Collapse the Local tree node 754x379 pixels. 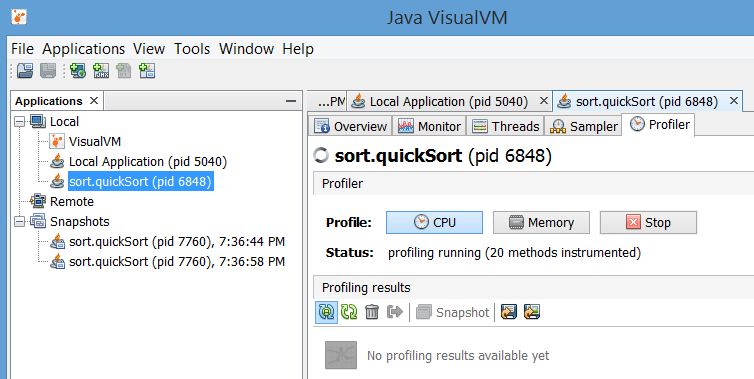tap(20, 122)
